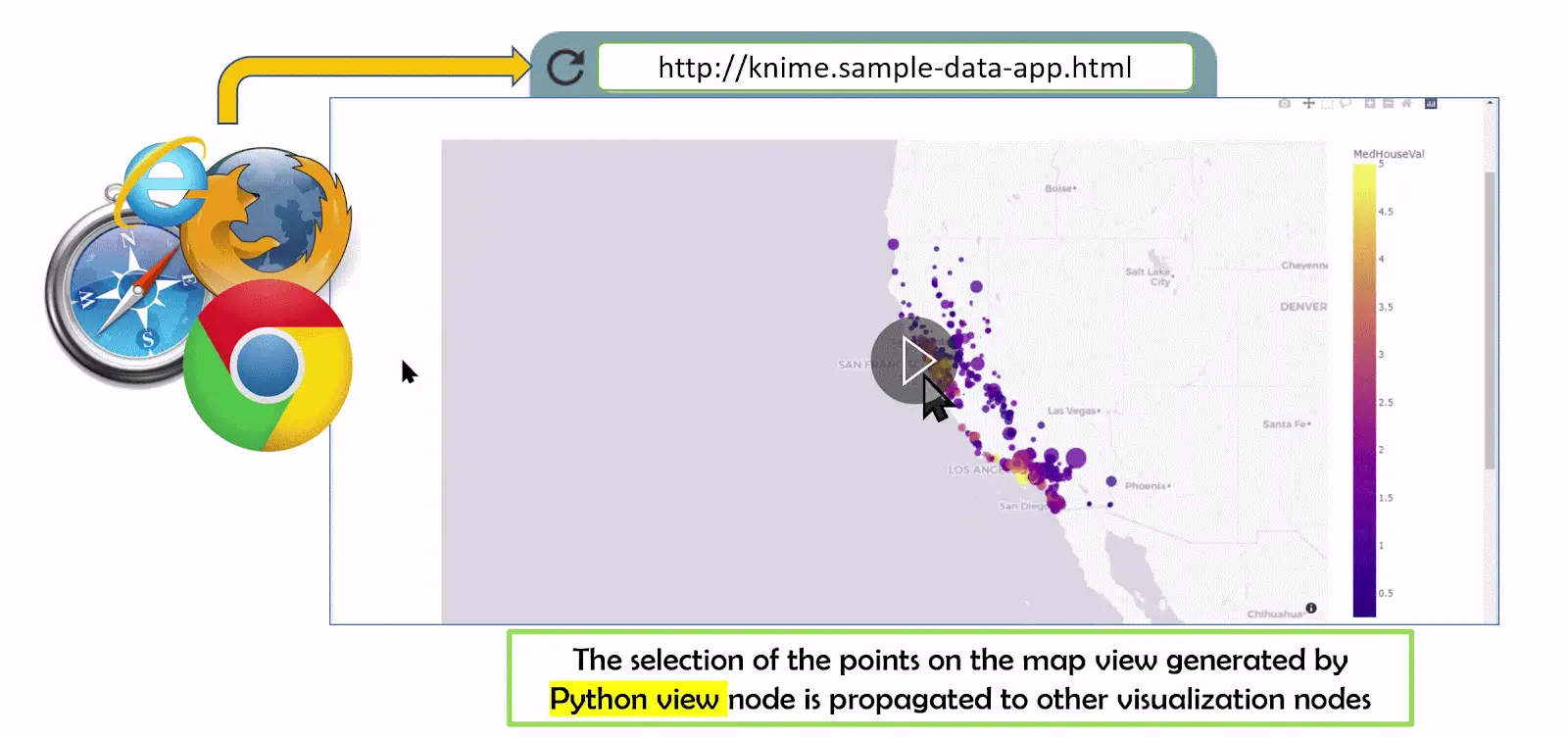Image resolution: width=1568 pixels, height=738 pixels.
Task: Click the MedHouseVal legend title
Action: [1389, 154]
